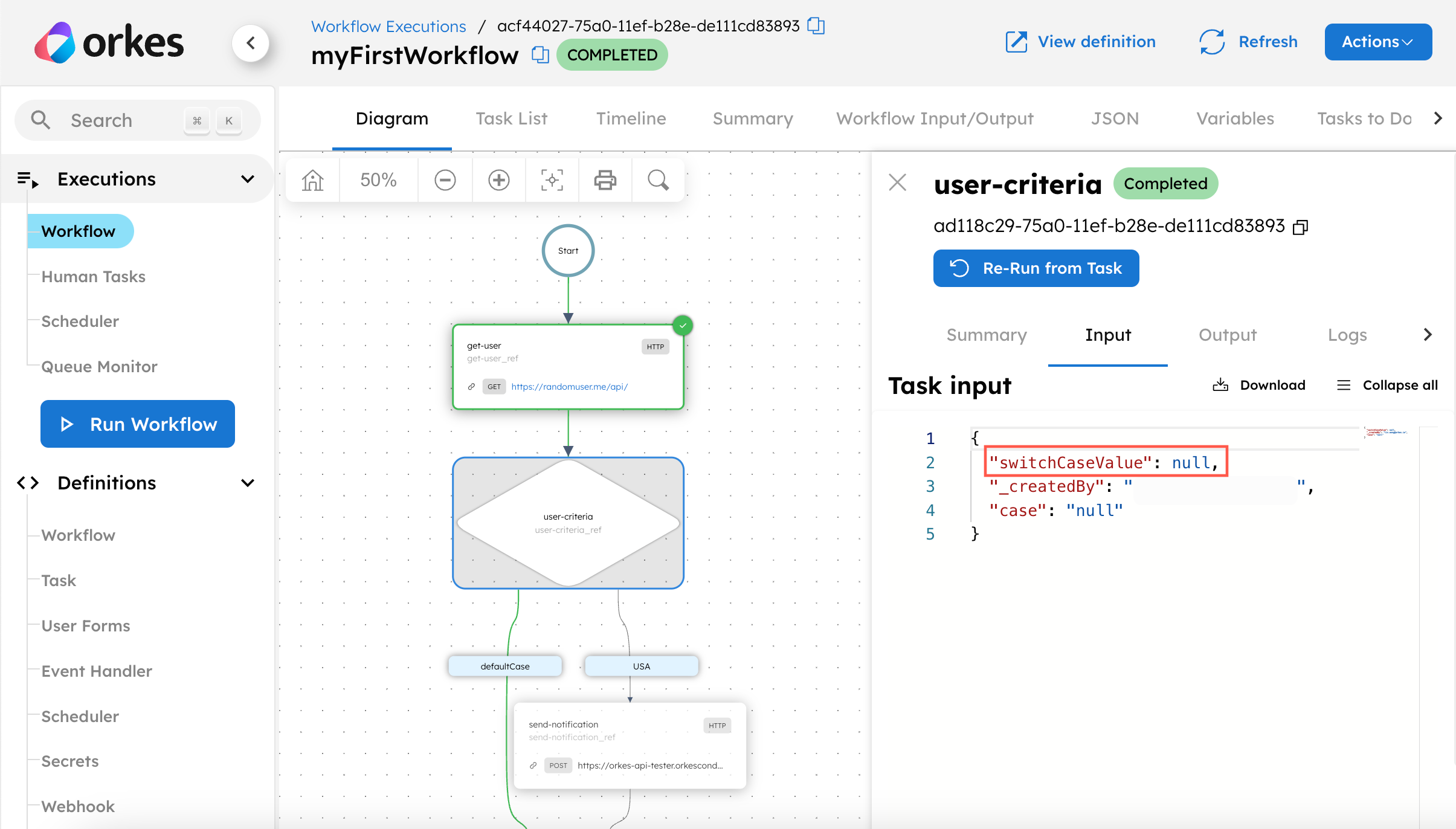This screenshot has height=829, width=1456.
Task: Select the get-user HTTP task node
Action: pyautogui.click(x=568, y=367)
